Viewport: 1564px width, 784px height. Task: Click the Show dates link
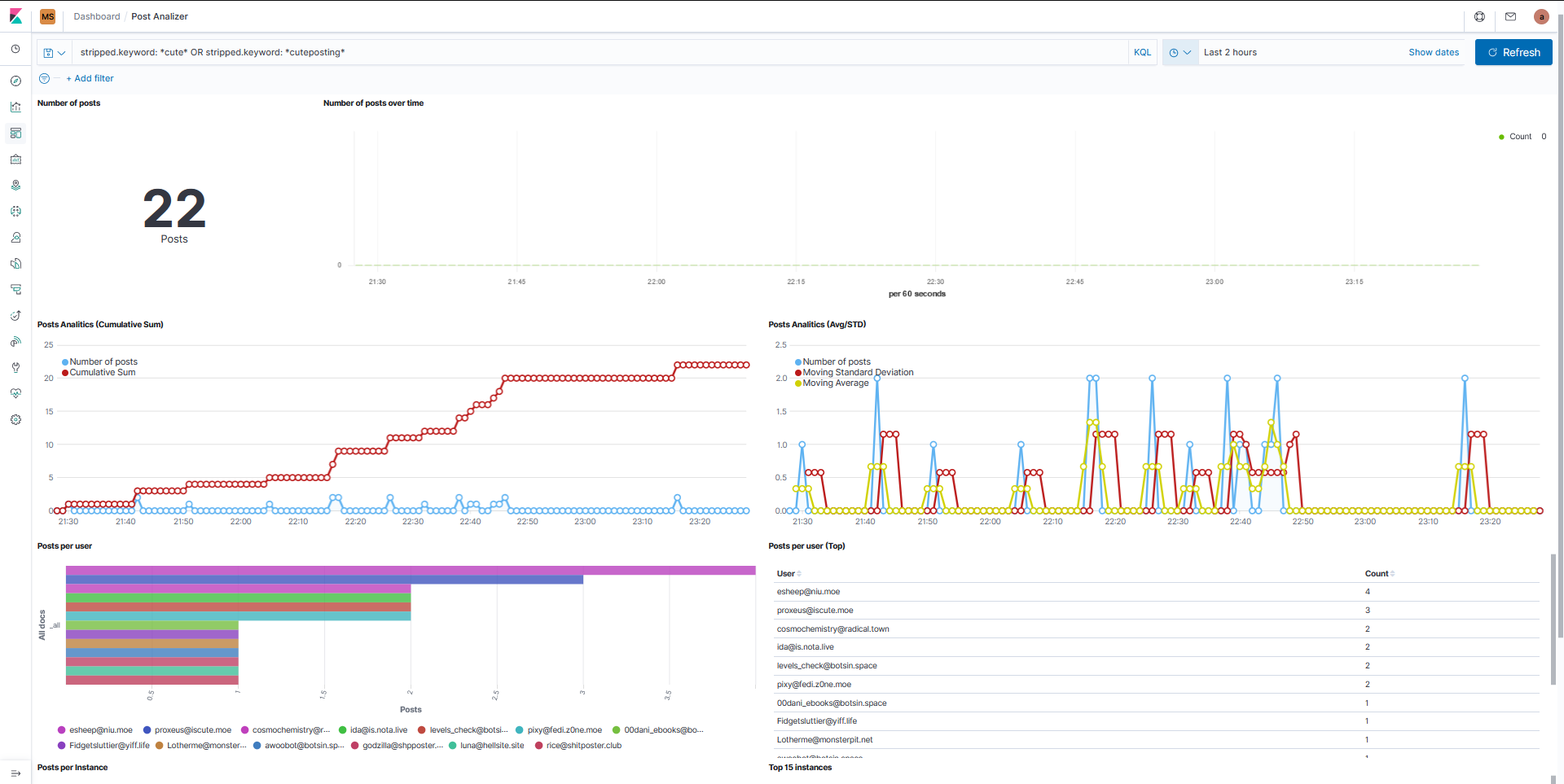coord(1434,52)
